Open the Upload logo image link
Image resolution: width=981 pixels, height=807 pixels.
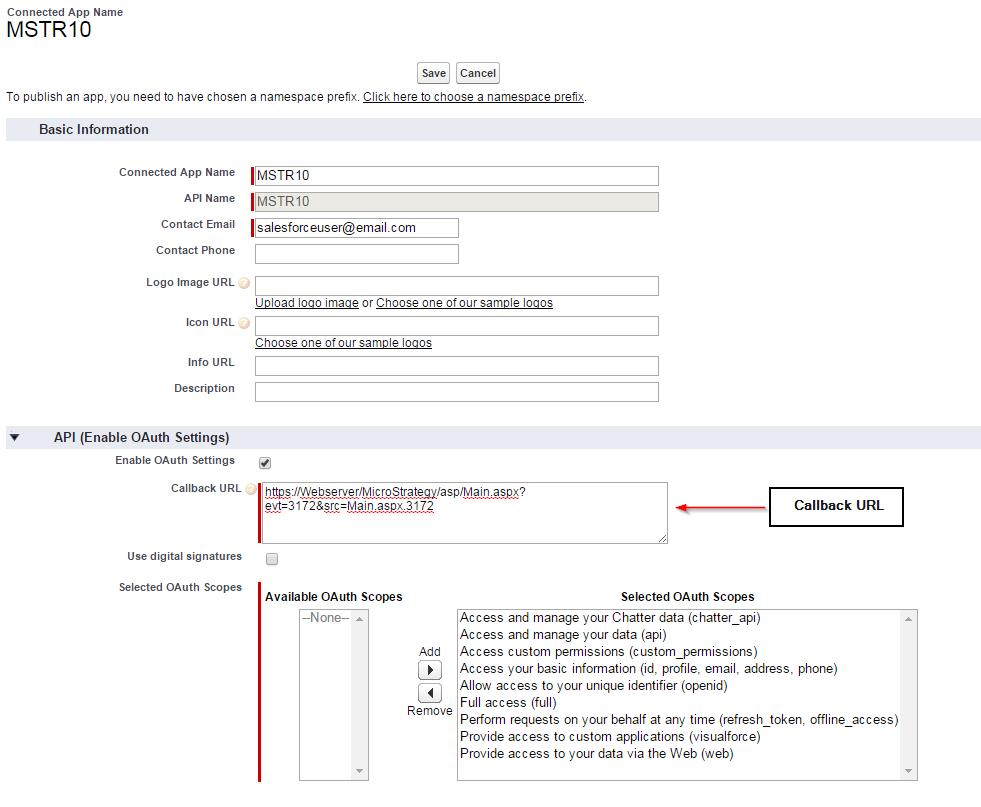[307, 303]
